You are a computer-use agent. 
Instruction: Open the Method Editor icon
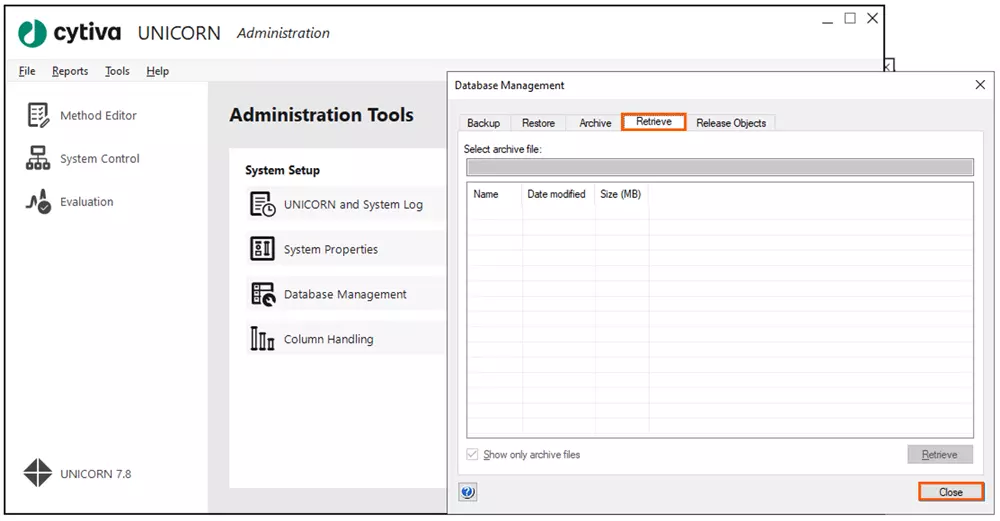click(x=38, y=116)
